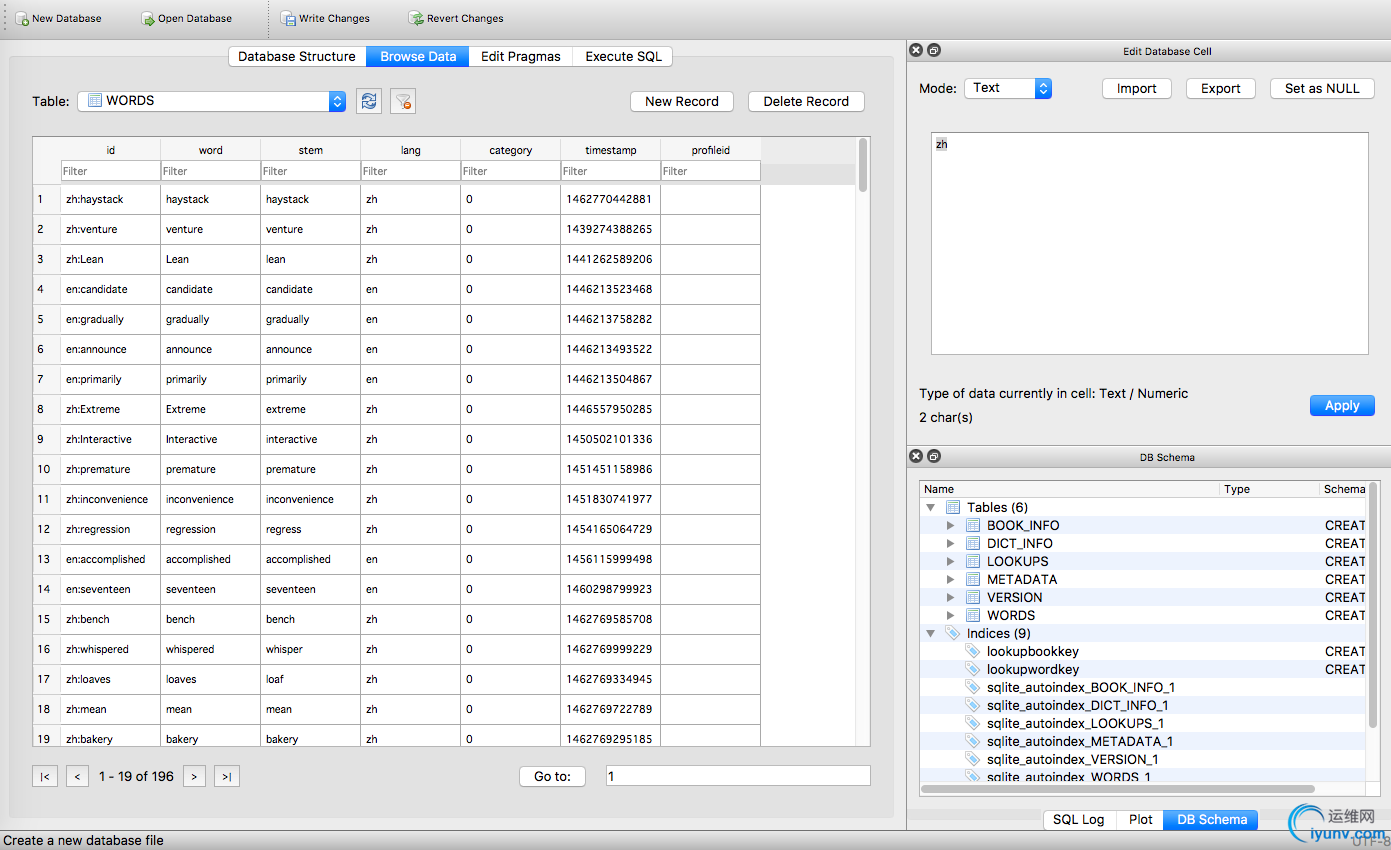The width and height of the screenshot is (1391, 850).
Task: Click the Import button in cell editor
Action: [x=1137, y=88]
